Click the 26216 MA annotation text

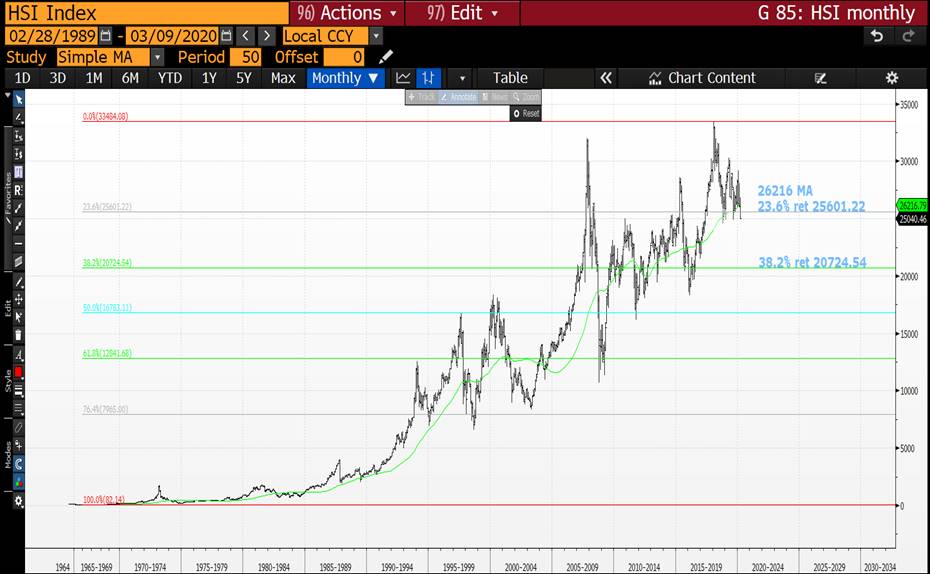point(785,191)
